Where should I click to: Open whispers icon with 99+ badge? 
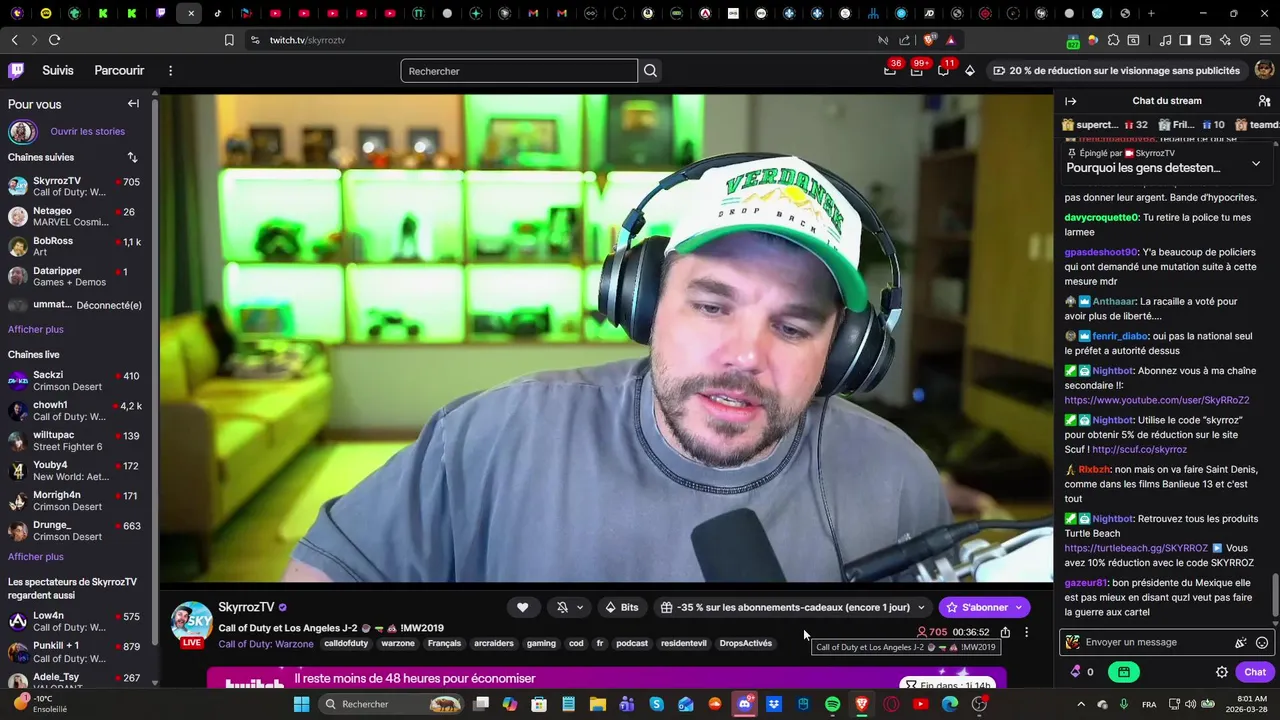[x=917, y=70]
